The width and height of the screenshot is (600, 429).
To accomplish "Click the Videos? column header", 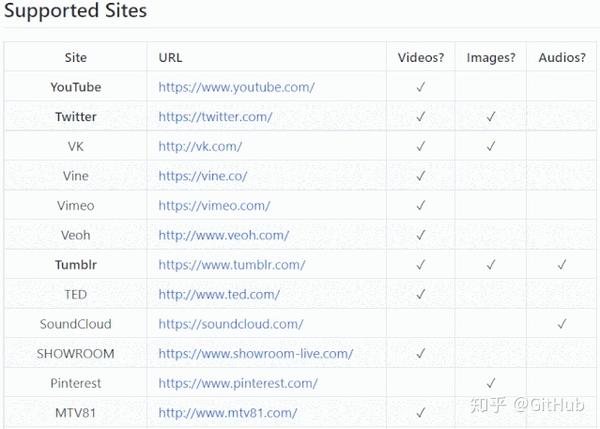I will (x=421, y=57).
